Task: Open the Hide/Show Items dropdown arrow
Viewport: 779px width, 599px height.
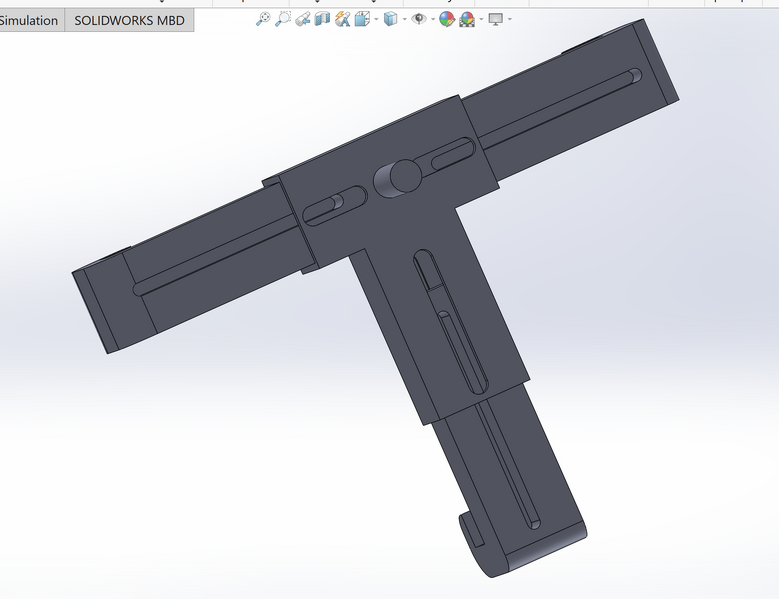Action: (x=431, y=19)
